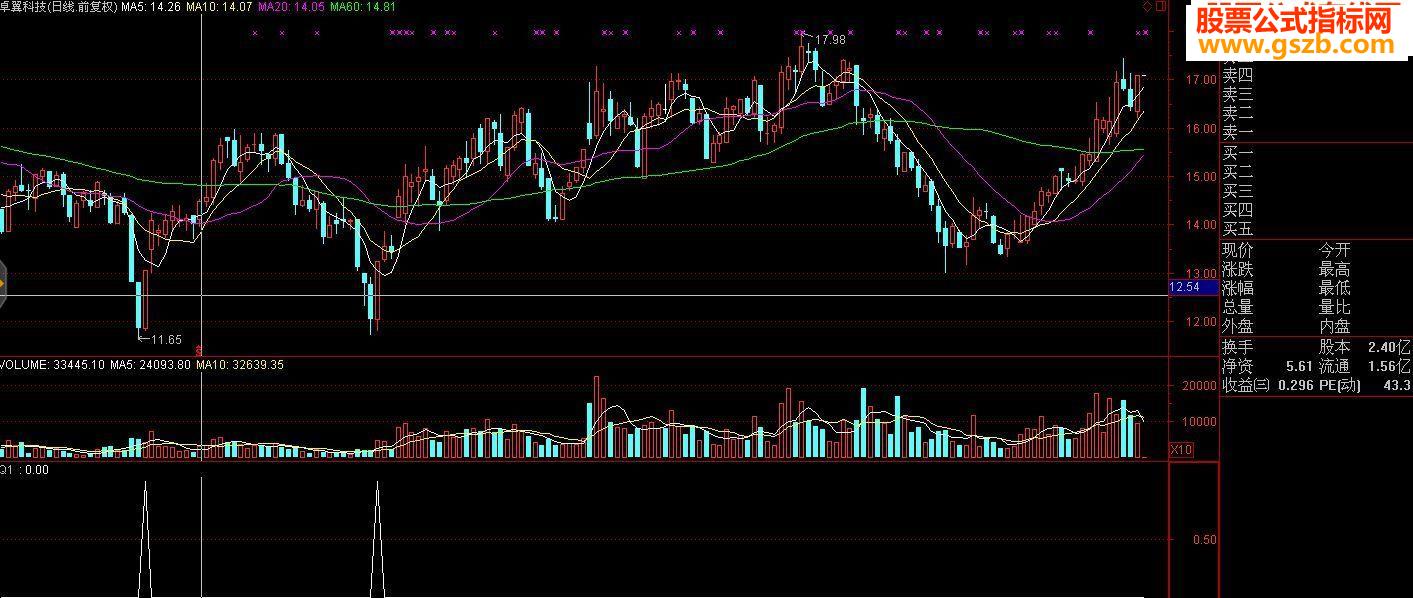Screen dimensions: 1413x598
Task: Select the purple MA20: 14.05 label
Action: click(291, 7)
